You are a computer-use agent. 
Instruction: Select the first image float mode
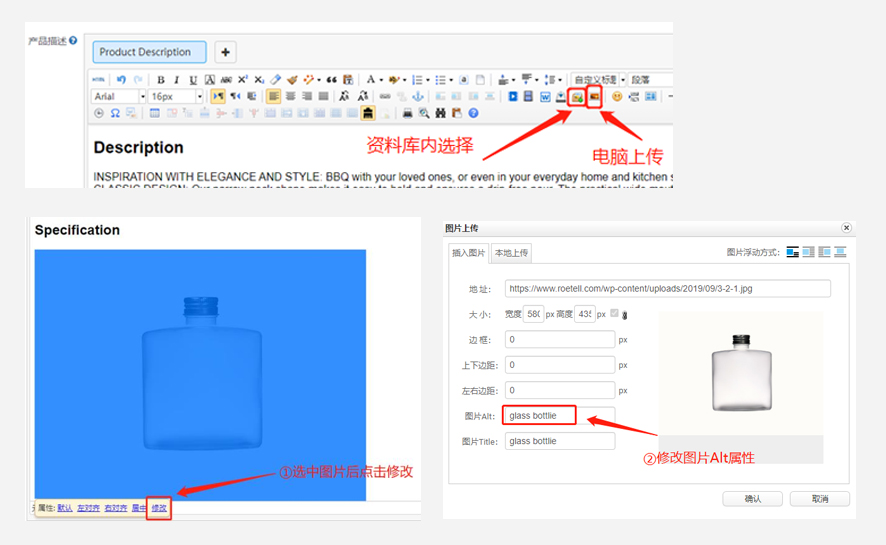[793, 252]
